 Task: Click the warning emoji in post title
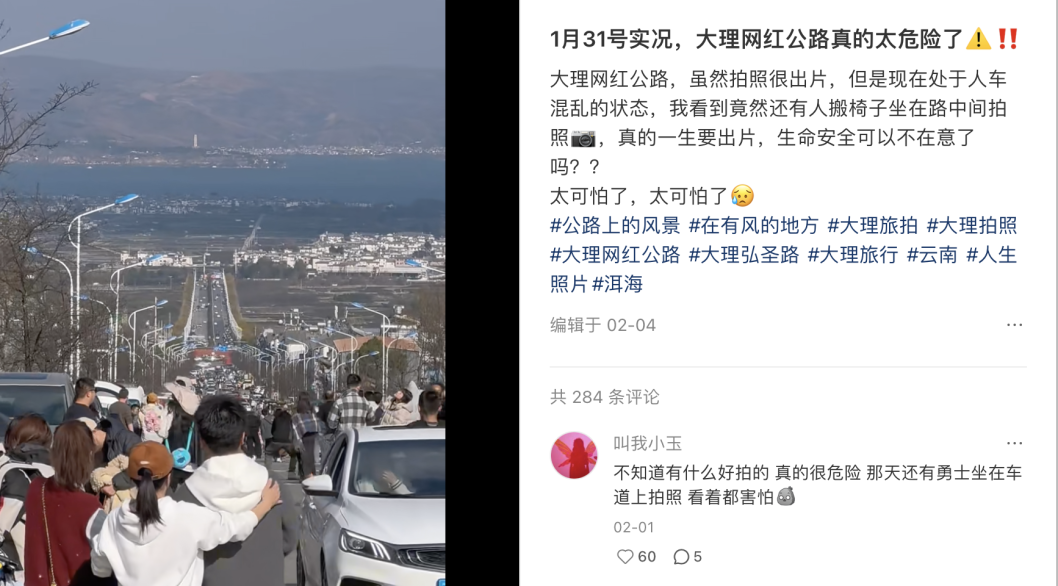[x=978, y=39]
